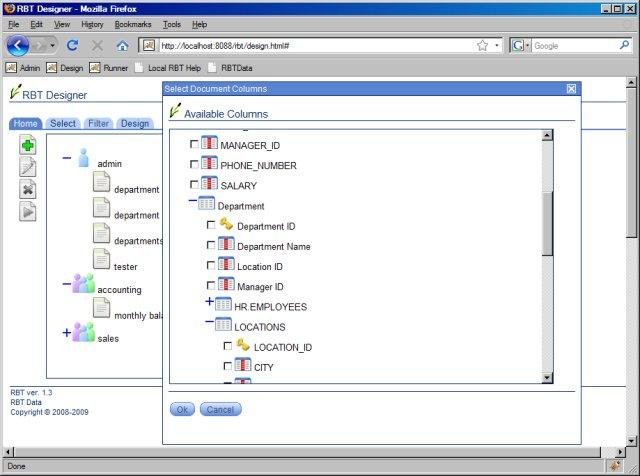Open the Tools menu

172,24
